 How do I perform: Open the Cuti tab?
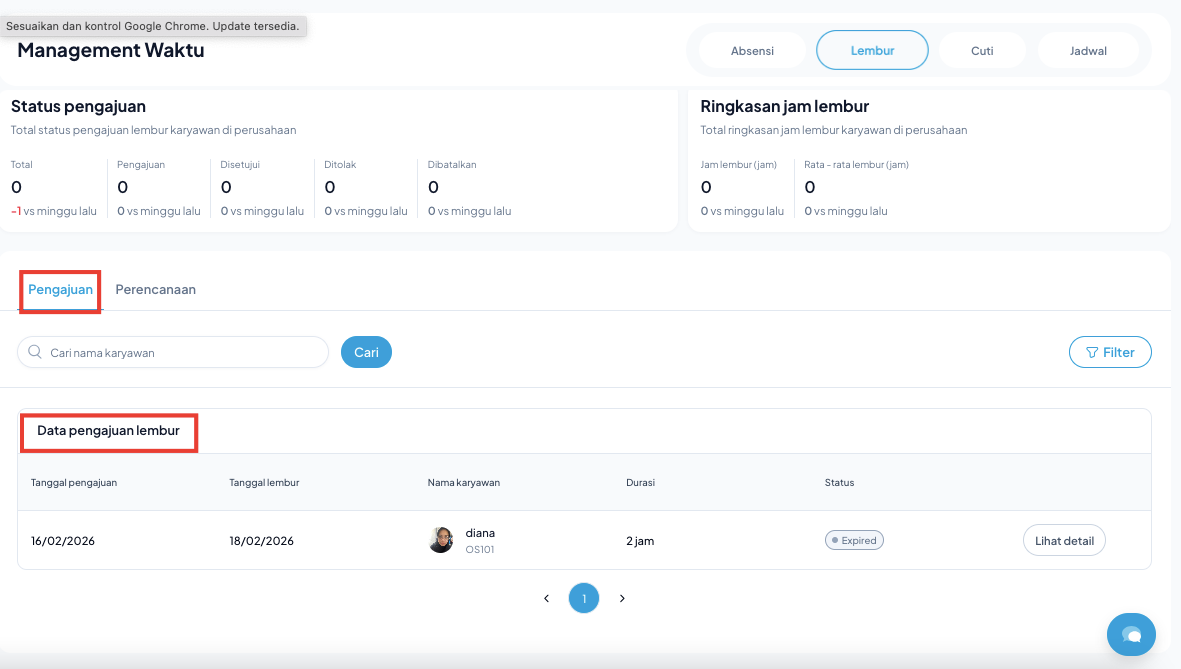pos(982,50)
